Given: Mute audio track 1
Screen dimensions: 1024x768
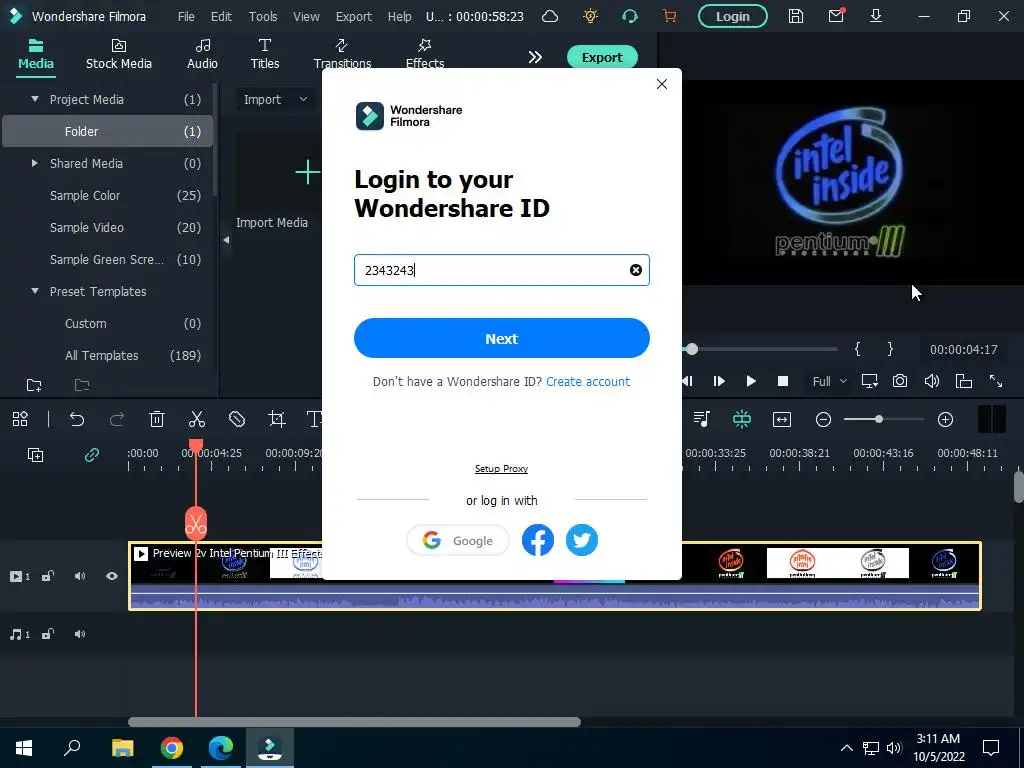Looking at the screenshot, I should point(80,634).
